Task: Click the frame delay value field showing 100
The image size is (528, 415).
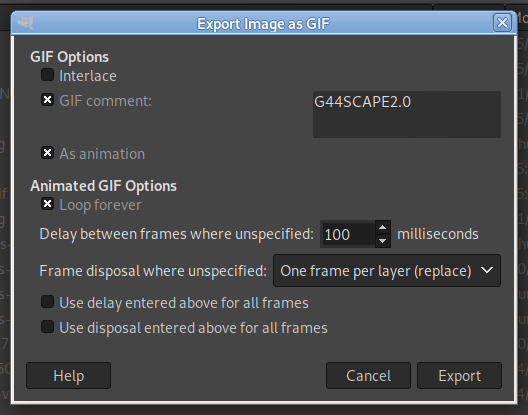Action: click(x=348, y=234)
